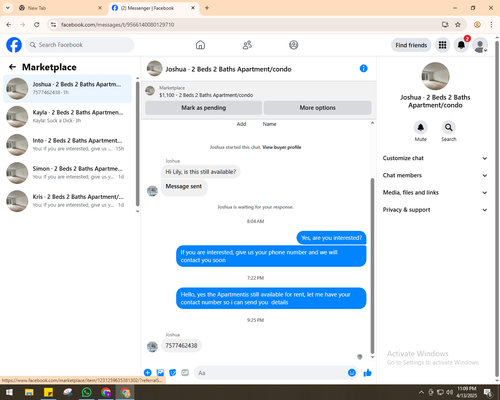The height and width of the screenshot is (400, 500).
Task: Click the 'Hi Lily, is this still available?' message
Action: tap(201, 172)
